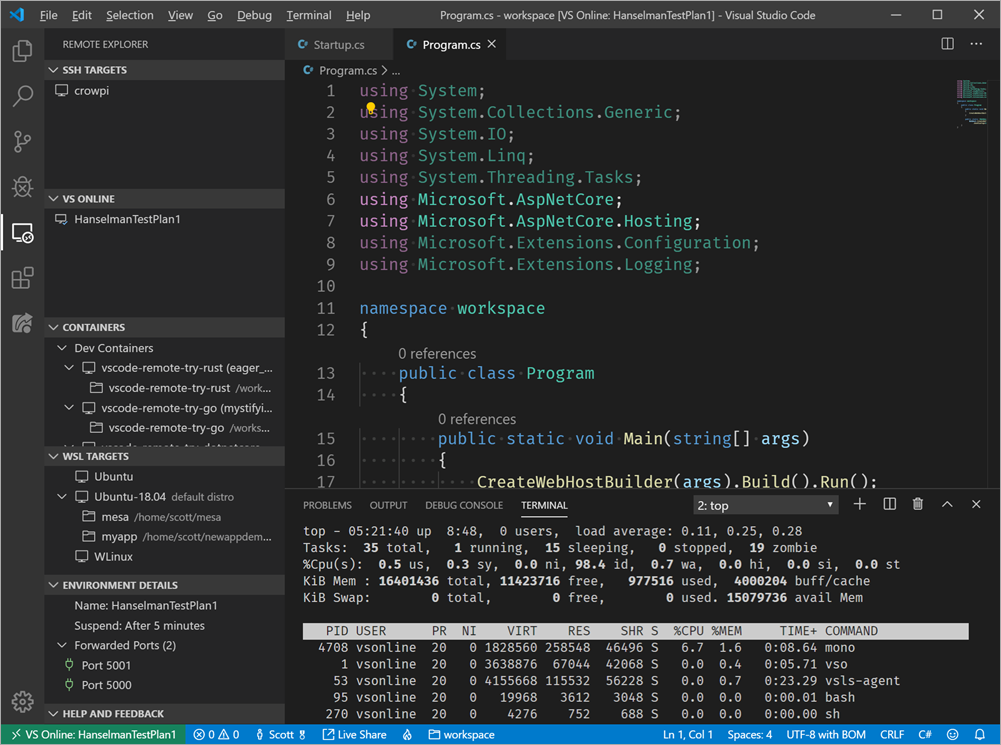Image resolution: width=1001 pixels, height=745 pixels.
Task: Select the Remote Explorer activity bar icon
Action: 22,233
